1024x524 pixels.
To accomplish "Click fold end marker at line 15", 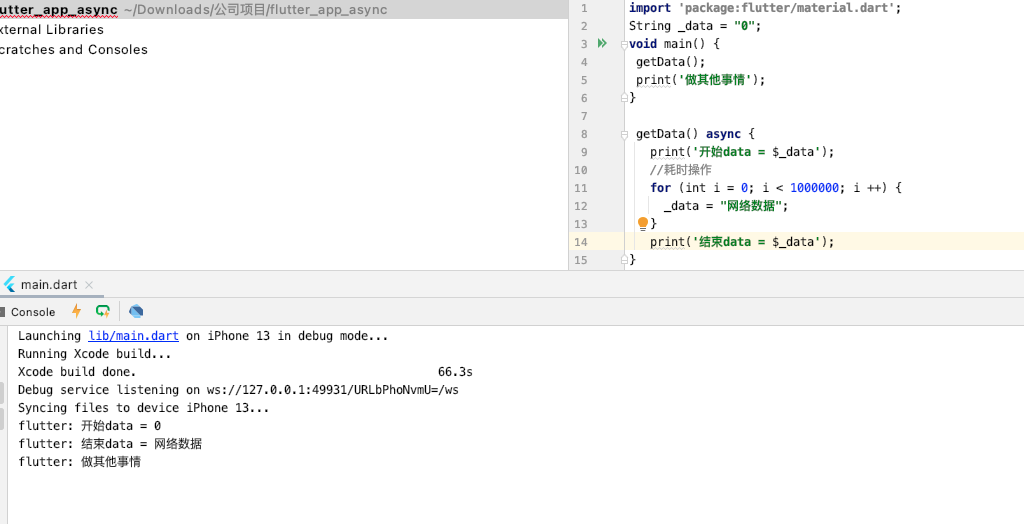I will point(624,259).
